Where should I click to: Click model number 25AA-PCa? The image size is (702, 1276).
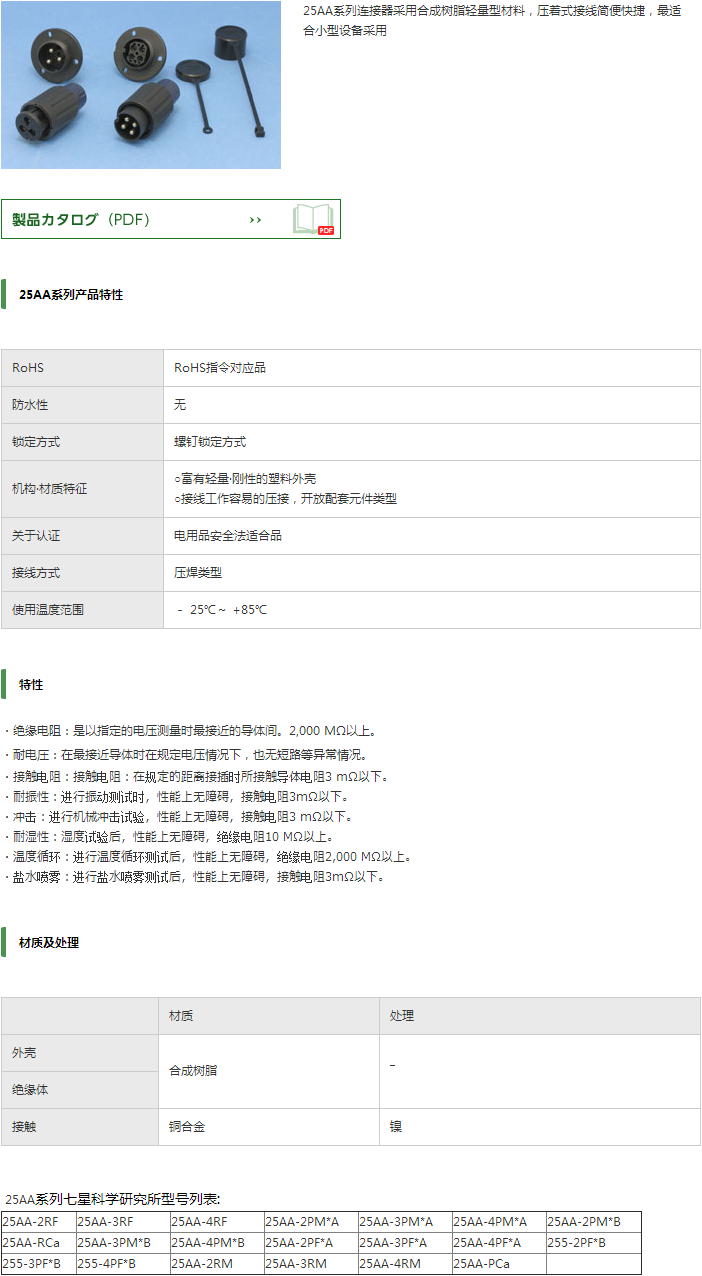pos(482,1264)
